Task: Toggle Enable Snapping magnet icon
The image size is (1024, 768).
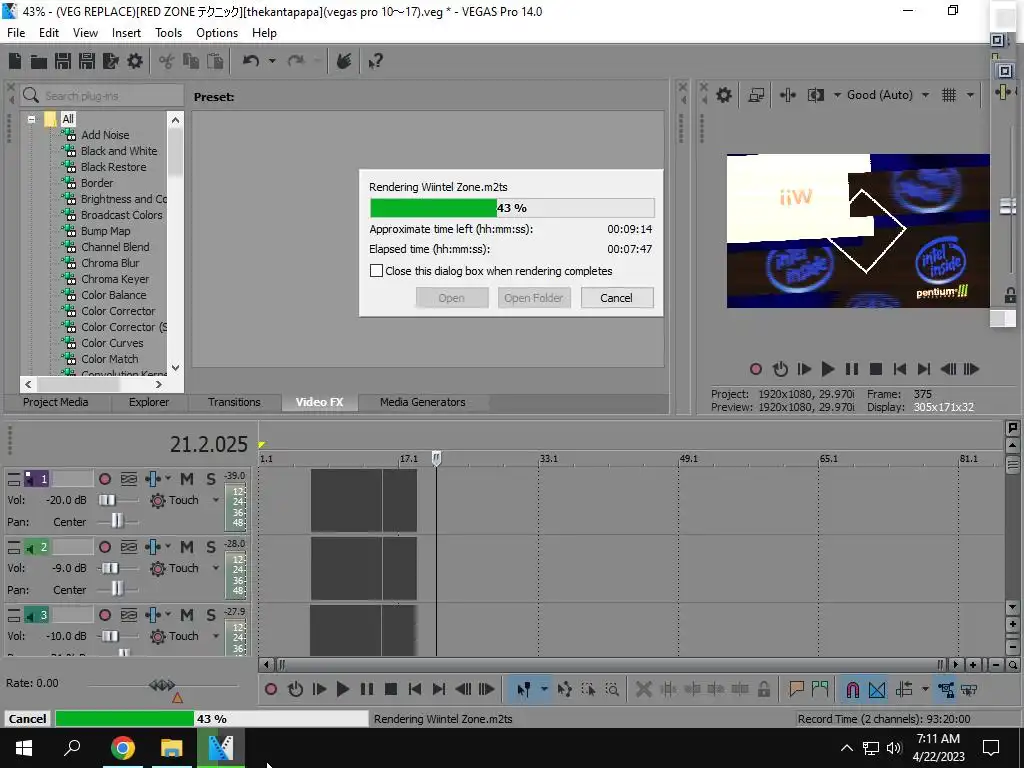Action: 852,689
